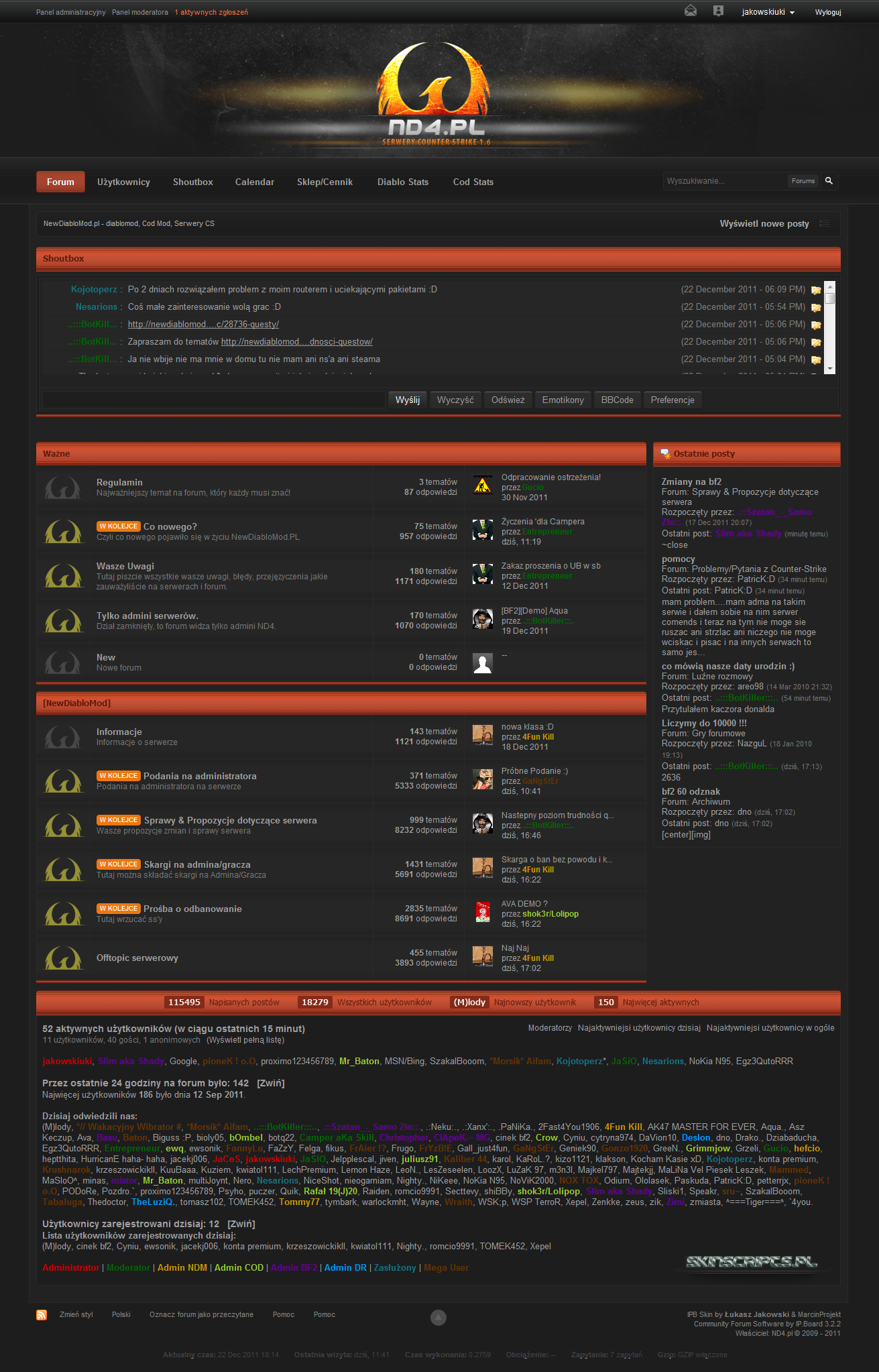Click the folder icon on Nesarions shout
This screenshot has height=1372, width=879.
[x=816, y=308]
